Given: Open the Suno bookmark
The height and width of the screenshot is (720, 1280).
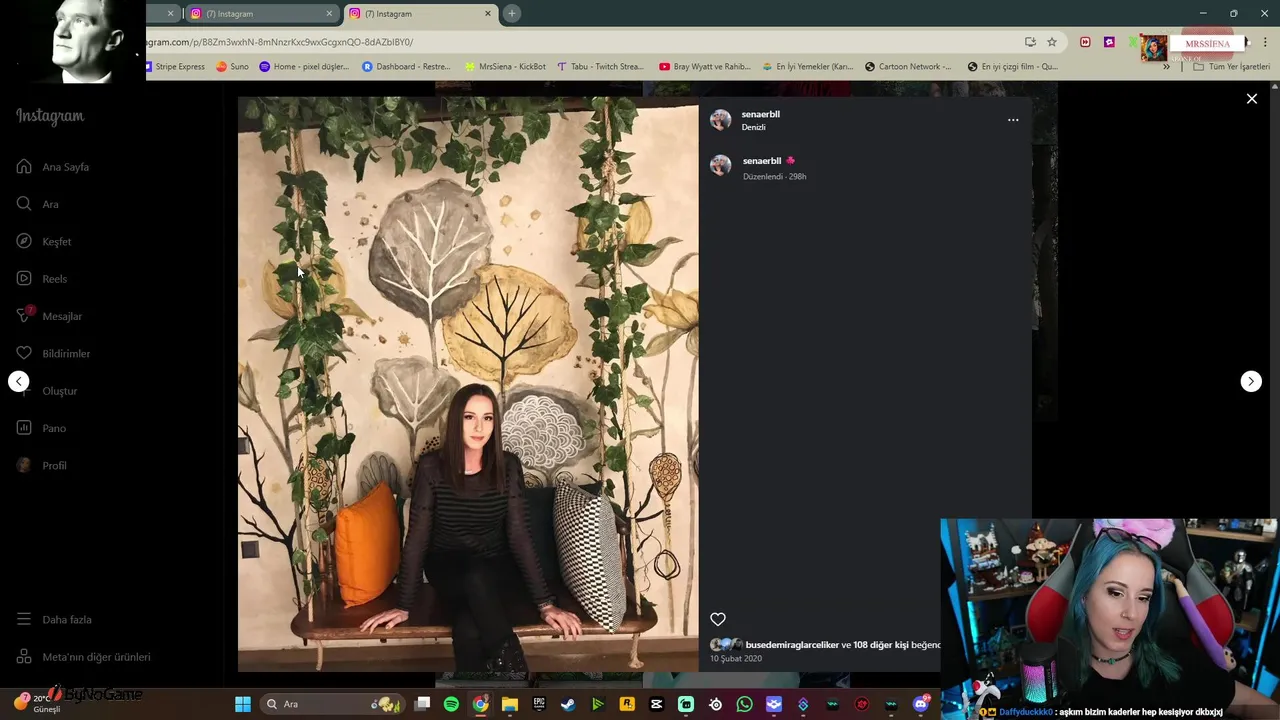Looking at the screenshot, I should [232, 67].
